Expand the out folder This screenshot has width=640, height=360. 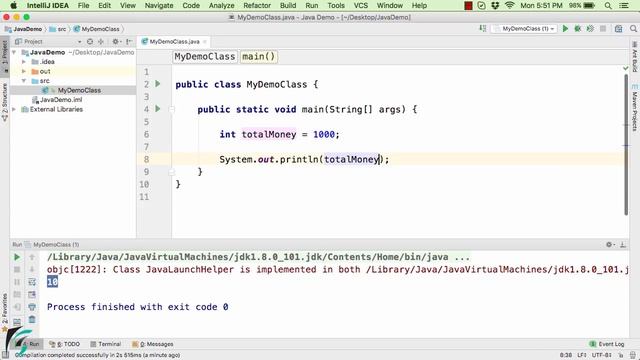(x=24, y=71)
